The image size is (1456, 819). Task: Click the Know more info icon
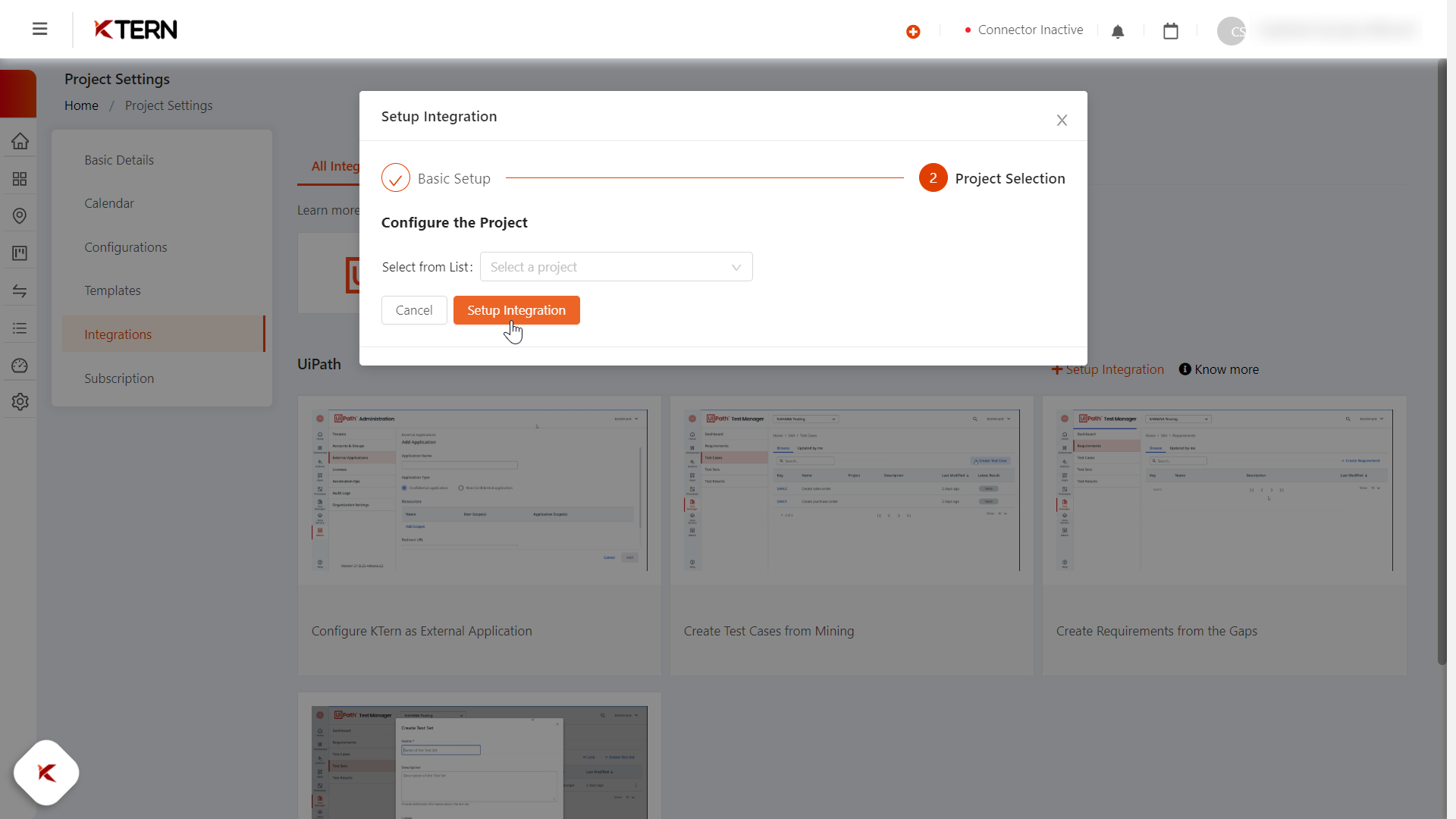(x=1185, y=369)
